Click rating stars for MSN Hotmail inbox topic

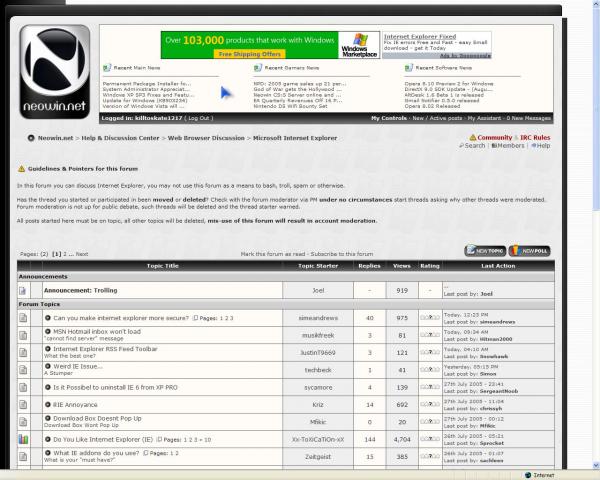[x=430, y=335]
